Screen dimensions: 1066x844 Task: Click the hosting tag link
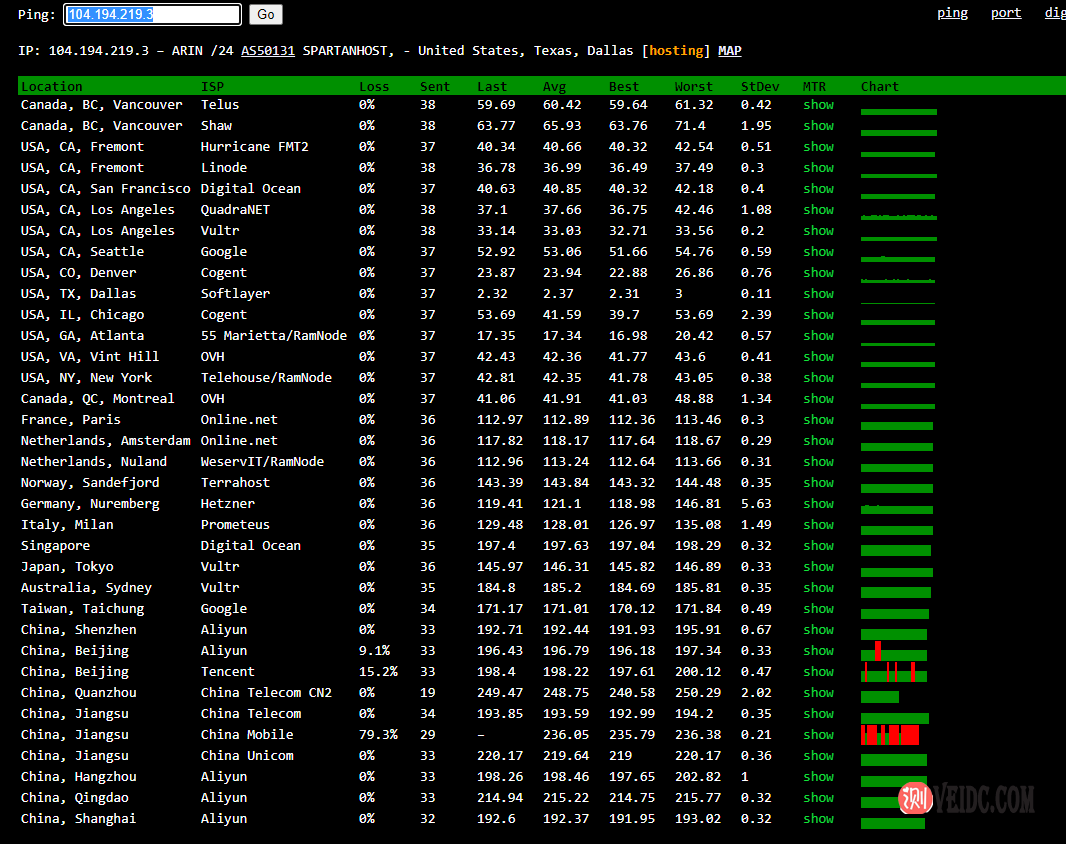click(676, 50)
